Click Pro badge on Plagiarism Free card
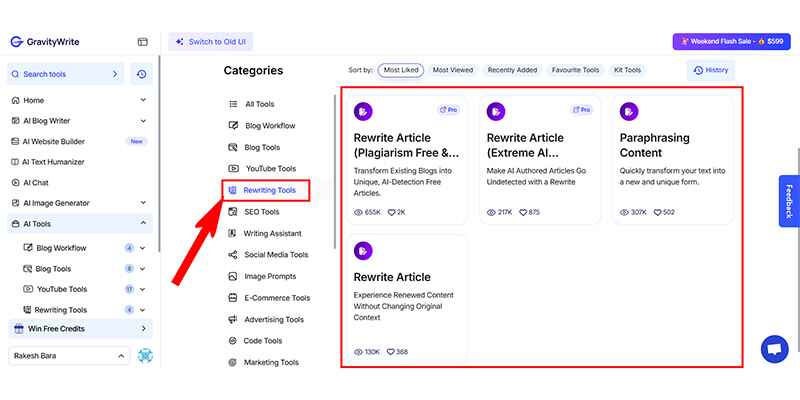This screenshot has height=400, width=800. (448, 110)
